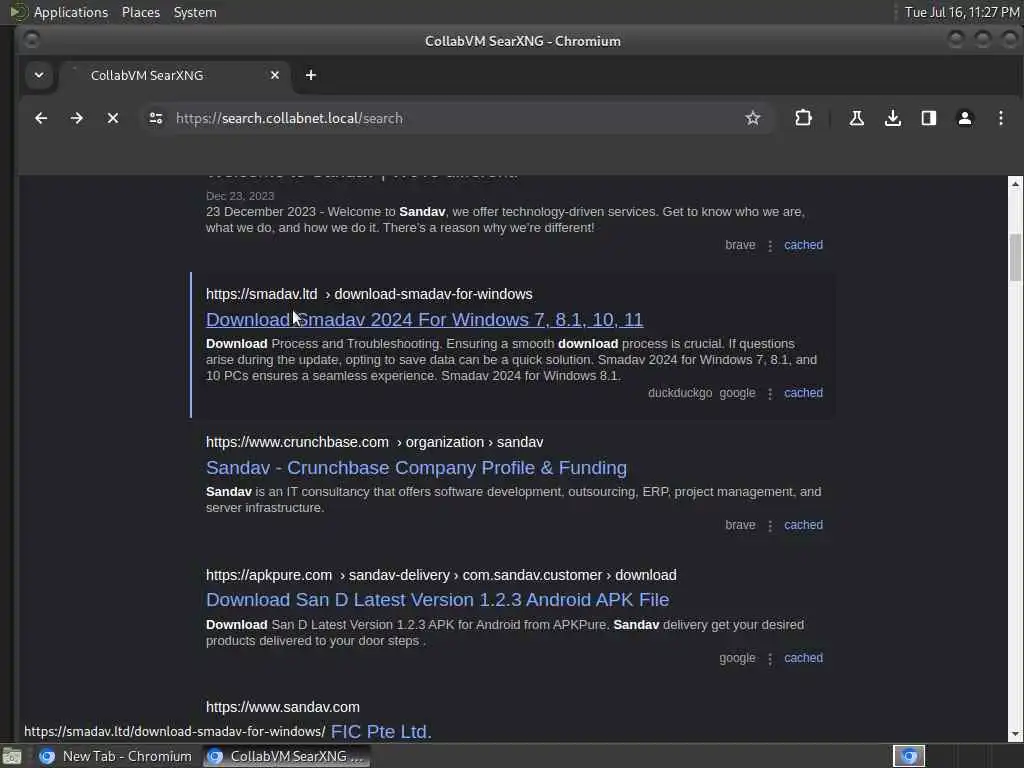Open Chrome Labs flask icon
This screenshot has width=1024, height=768.
[x=856, y=118]
